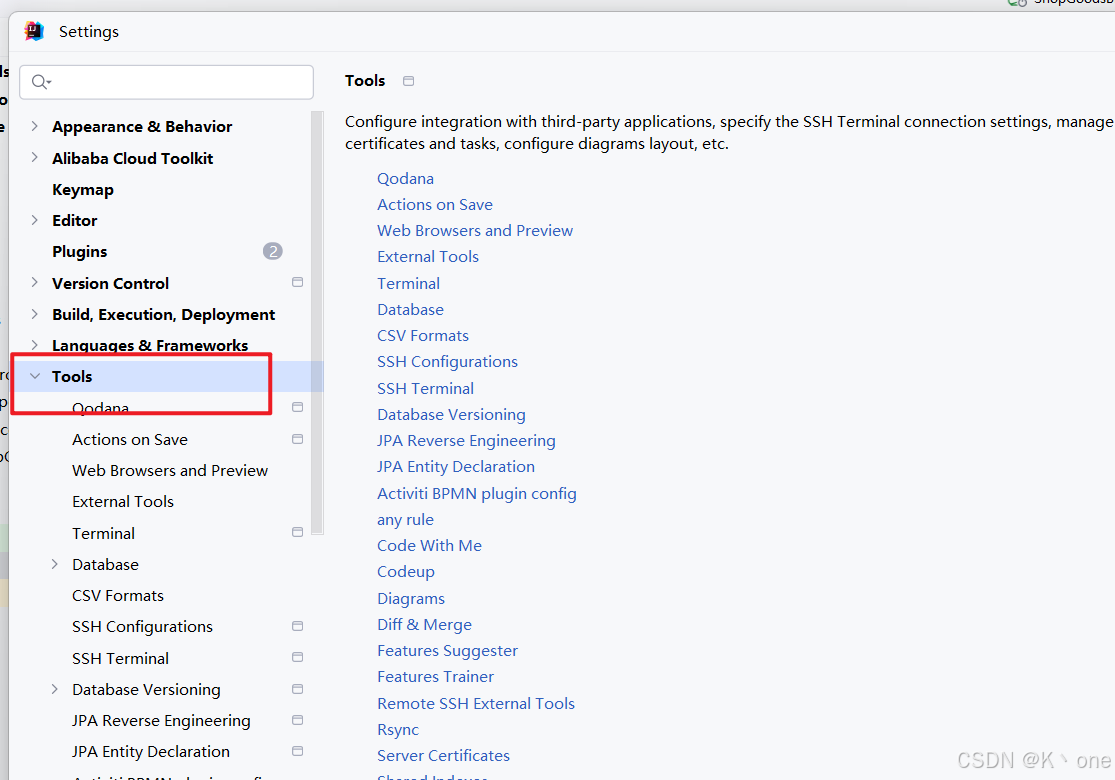1115x780 pixels.
Task: Click the IntelliJ IDEA logo icon
Action: [x=33, y=31]
